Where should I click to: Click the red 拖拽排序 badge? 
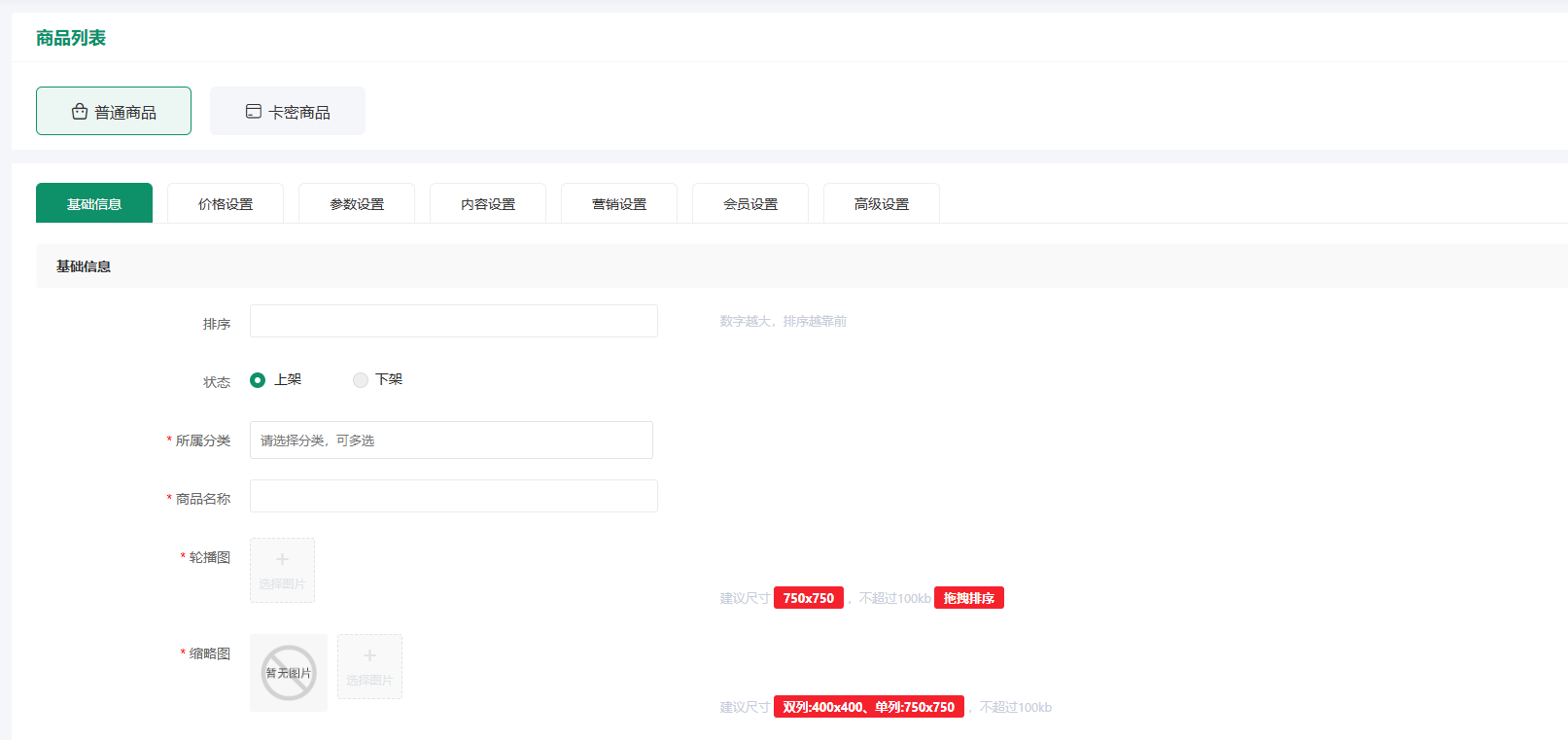968,598
